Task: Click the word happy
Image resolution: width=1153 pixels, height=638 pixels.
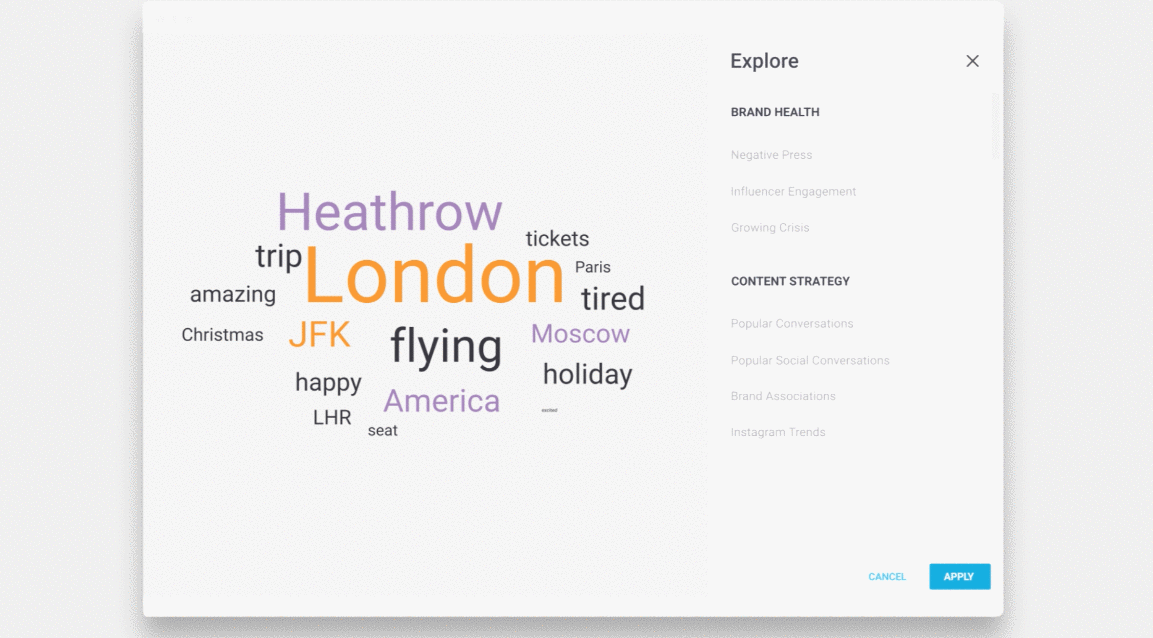Action: pos(328,383)
